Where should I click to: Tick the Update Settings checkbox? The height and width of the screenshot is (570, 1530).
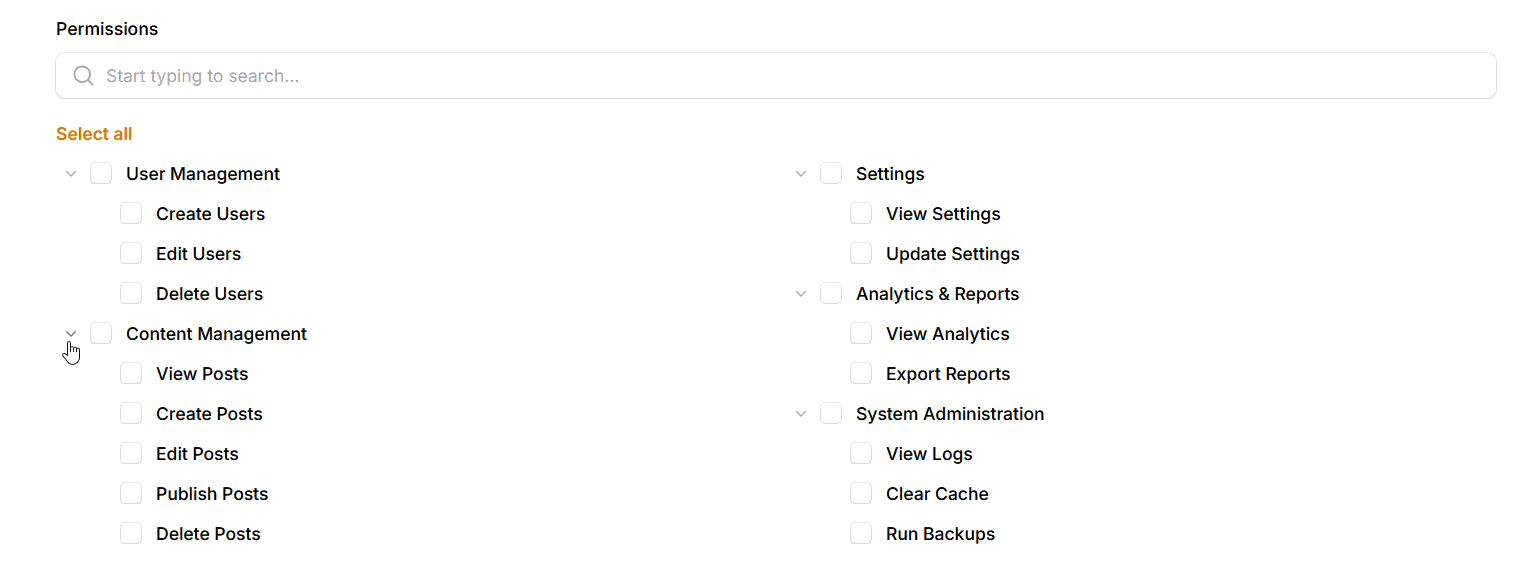[861, 254]
